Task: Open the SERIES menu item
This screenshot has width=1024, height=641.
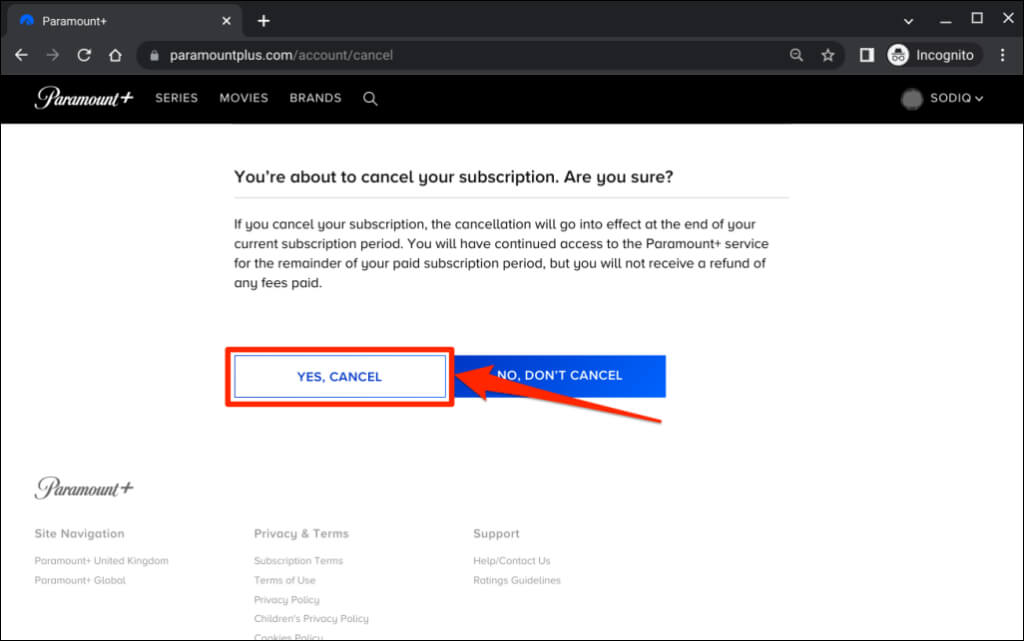Action: (x=176, y=98)
